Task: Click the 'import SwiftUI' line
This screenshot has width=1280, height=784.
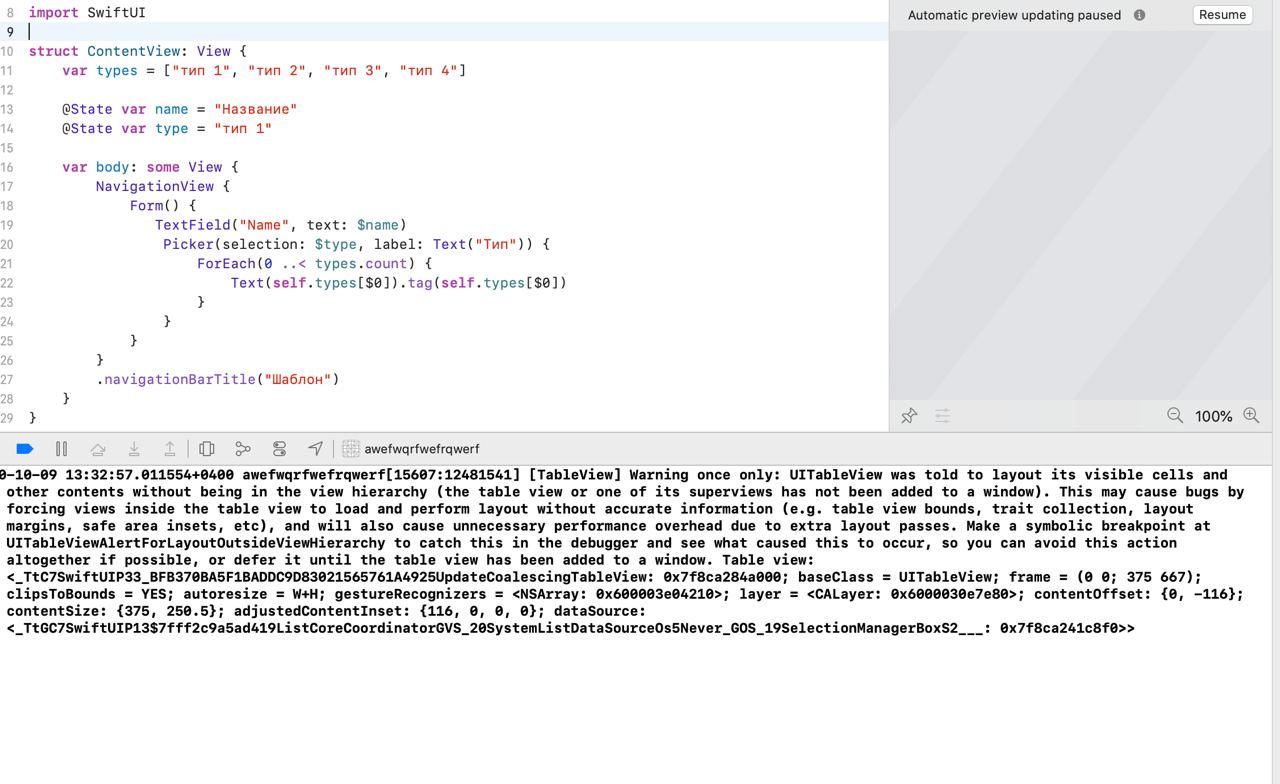Action: 87,13
